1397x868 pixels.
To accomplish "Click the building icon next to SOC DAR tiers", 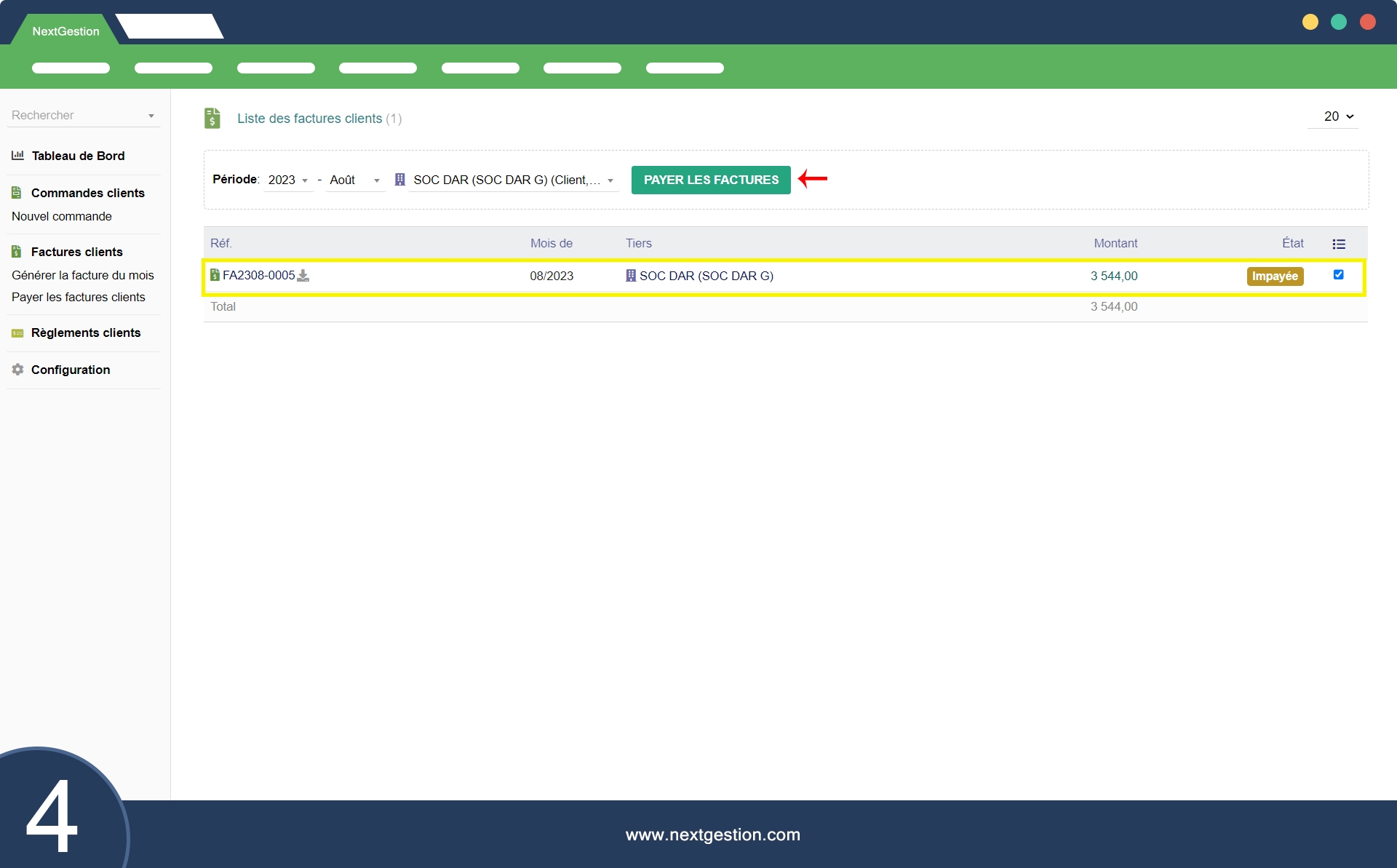I will (x=631, y=276).
